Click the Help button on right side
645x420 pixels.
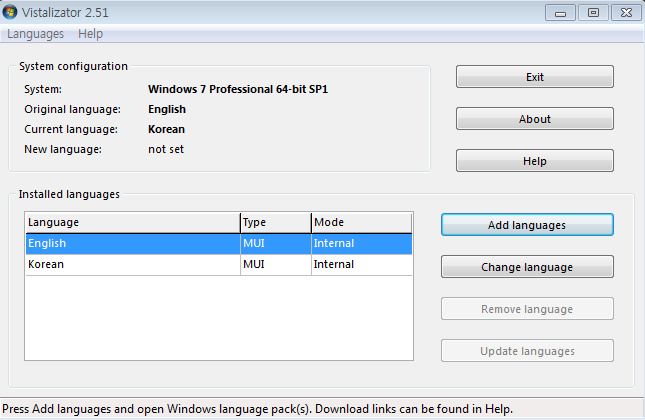534,160
